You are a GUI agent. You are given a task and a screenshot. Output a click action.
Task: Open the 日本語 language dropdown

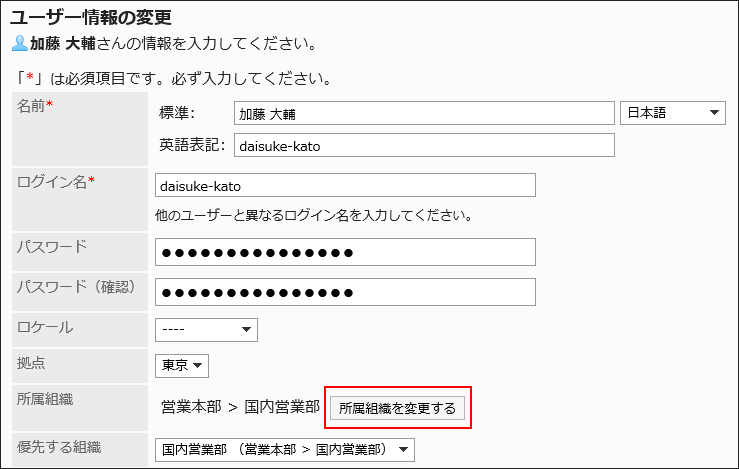coord(673,113)
